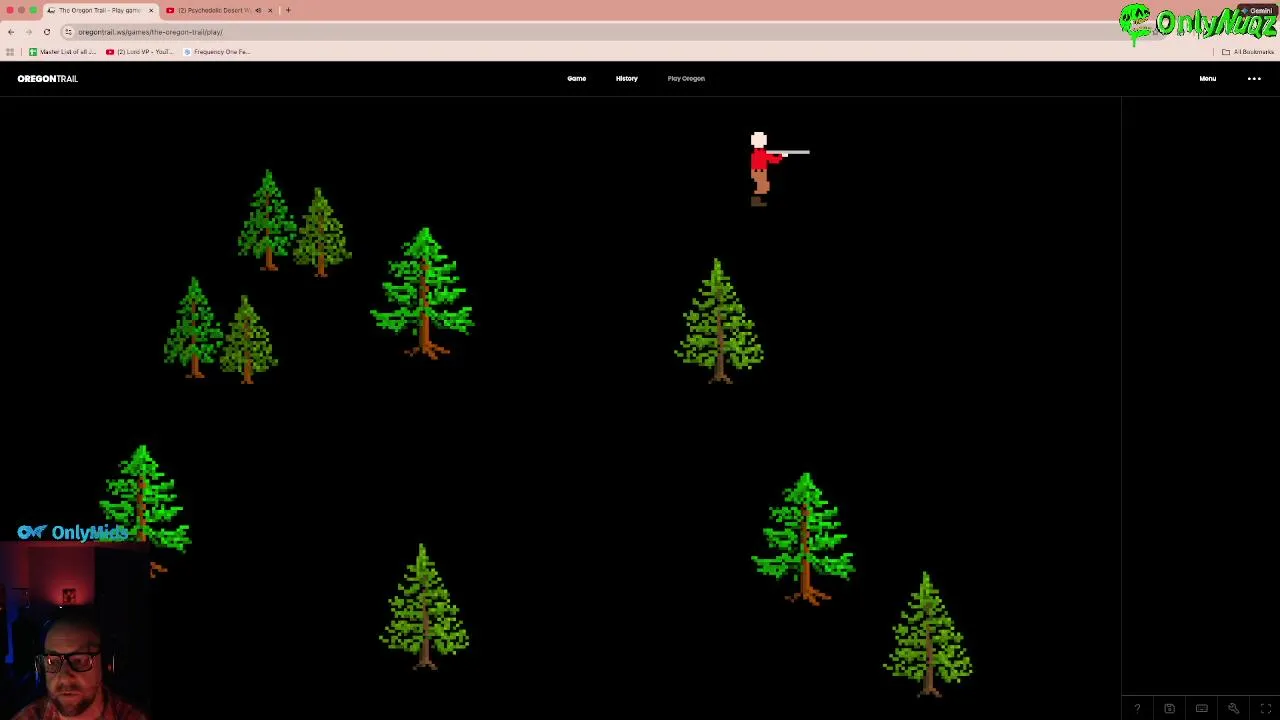Click the site info icon in address bar

pos(68,32)
